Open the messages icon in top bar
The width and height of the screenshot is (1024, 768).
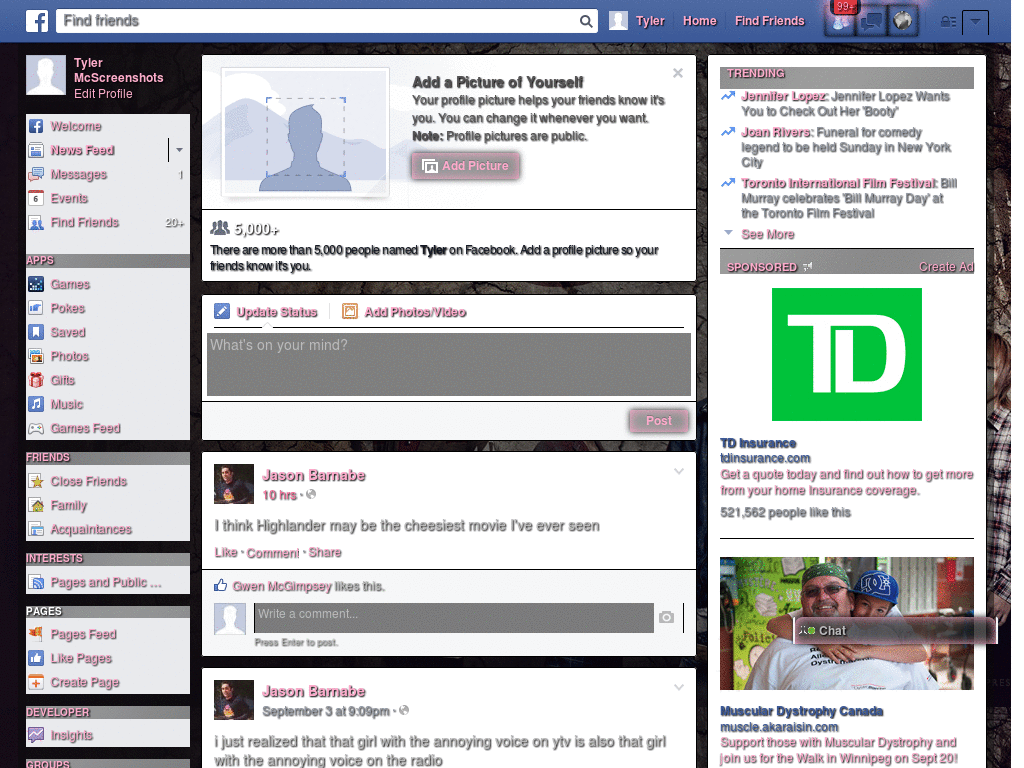(x=871, y=22)
